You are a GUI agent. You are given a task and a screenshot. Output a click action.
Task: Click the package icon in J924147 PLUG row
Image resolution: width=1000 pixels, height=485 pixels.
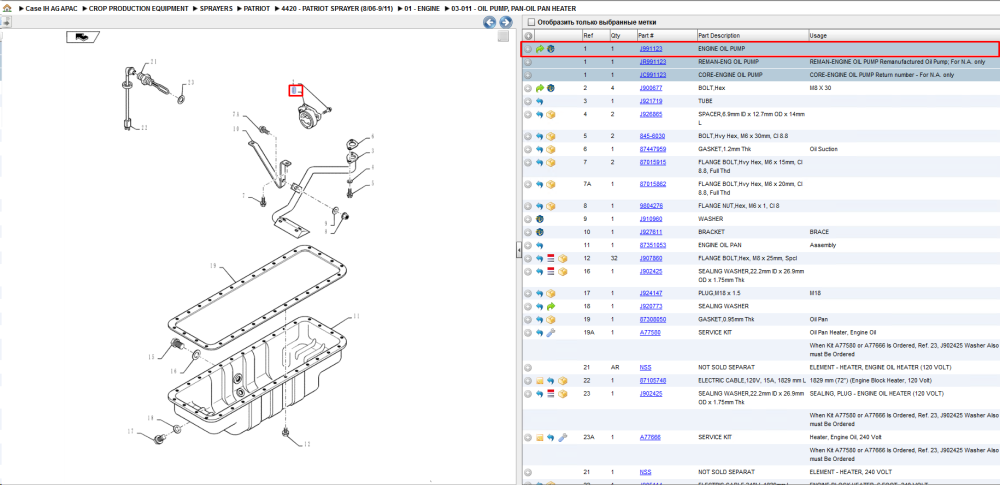coord(550,294)
